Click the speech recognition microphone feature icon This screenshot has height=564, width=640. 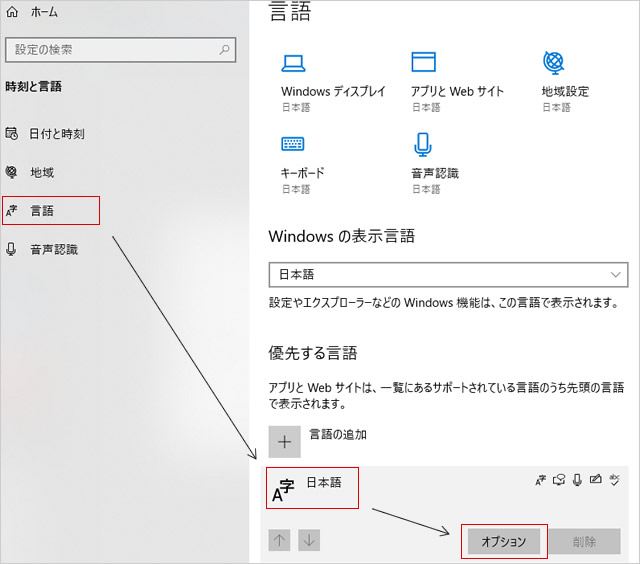point(577,480)
